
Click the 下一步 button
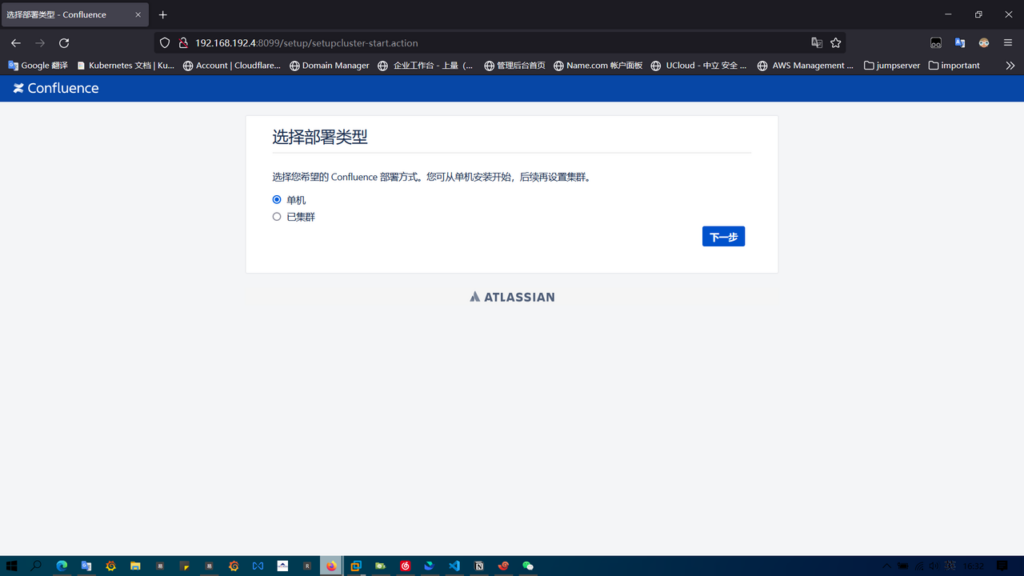click(x=723, y=237)
